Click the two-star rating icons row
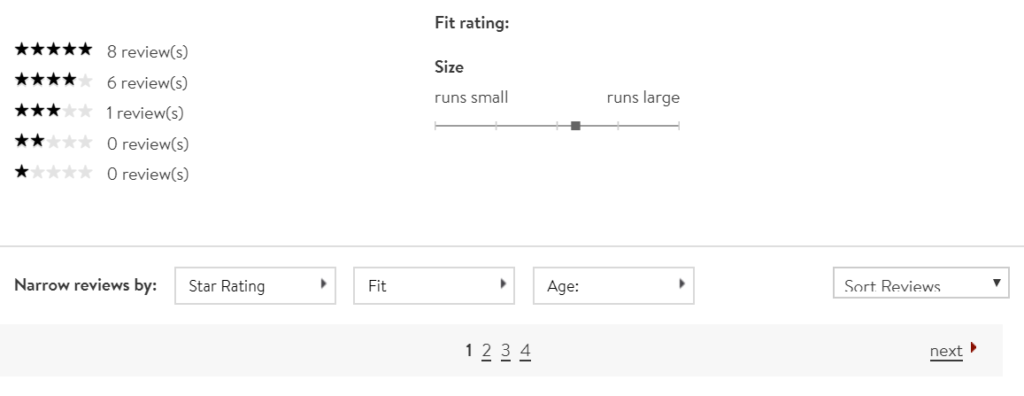This screenshot has width=1024, height=396. click(x=54, y=141)
